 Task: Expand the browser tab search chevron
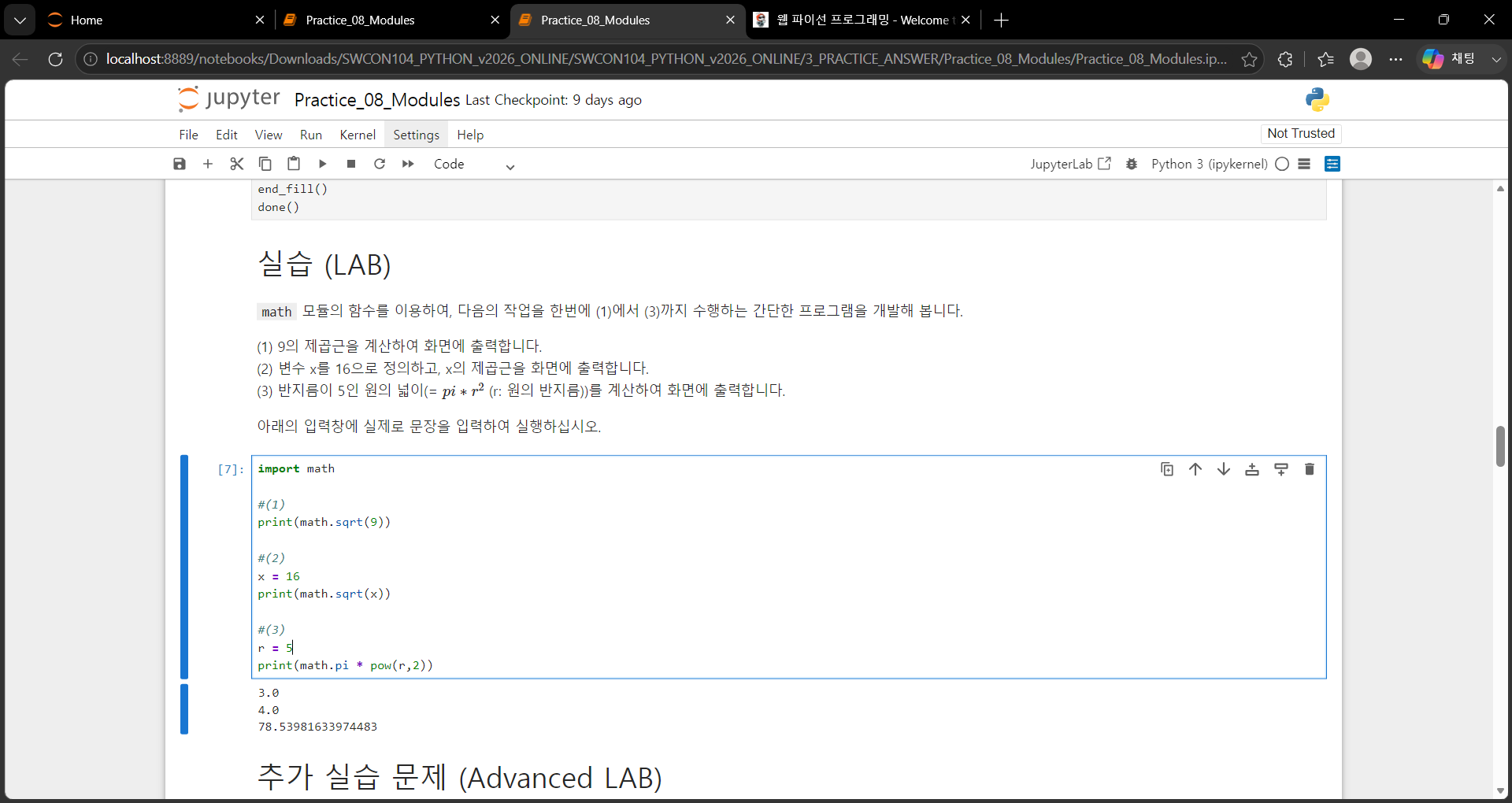pyautogui.click(x=20, y=20)
